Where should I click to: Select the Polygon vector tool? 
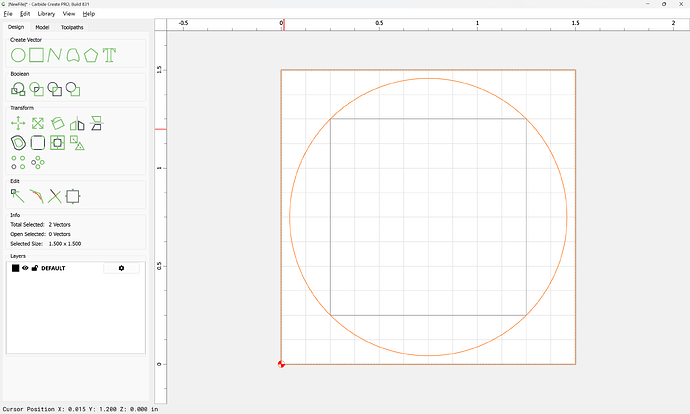click(x=91, y=55)
